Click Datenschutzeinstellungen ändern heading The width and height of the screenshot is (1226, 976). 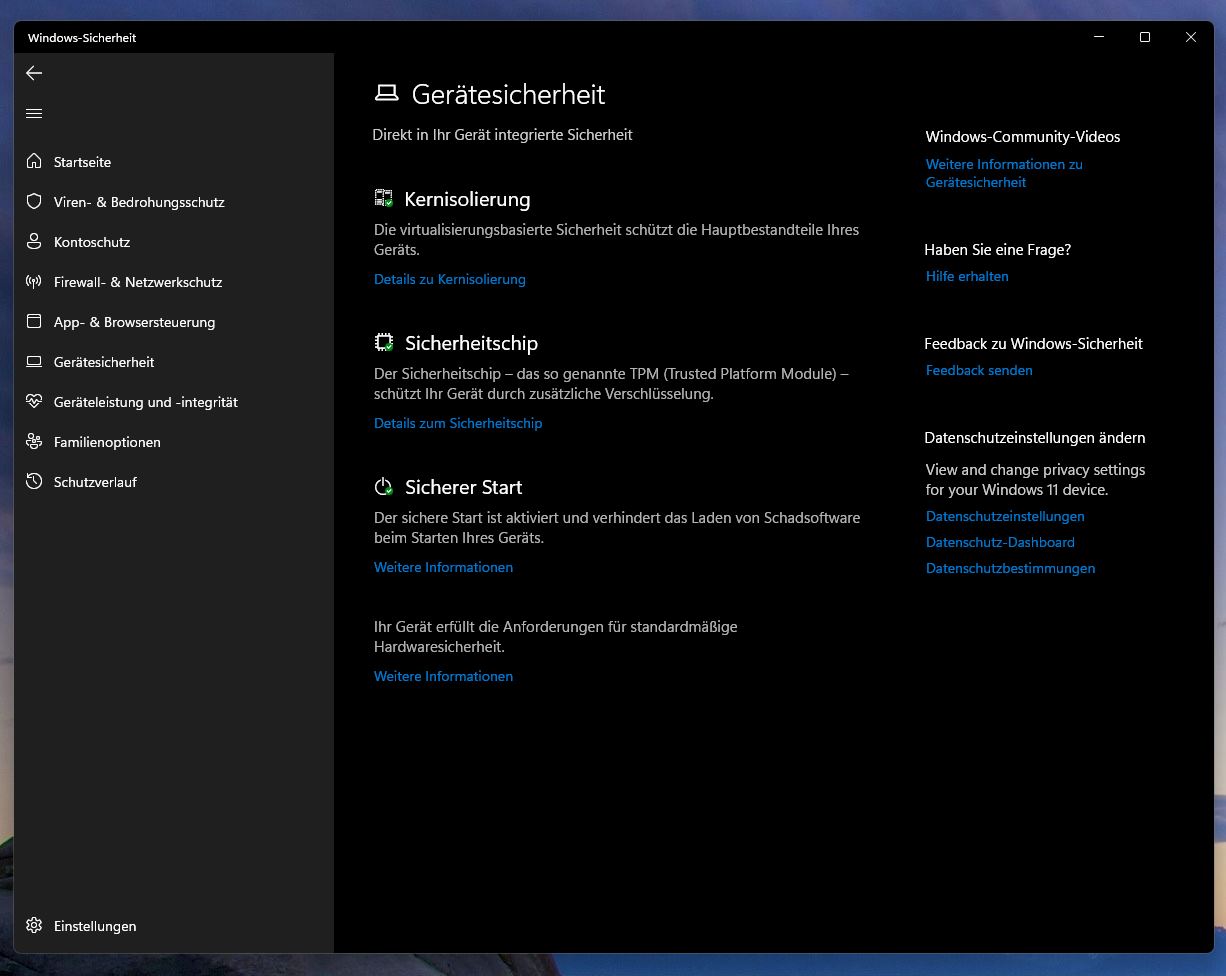[1035, 438]
